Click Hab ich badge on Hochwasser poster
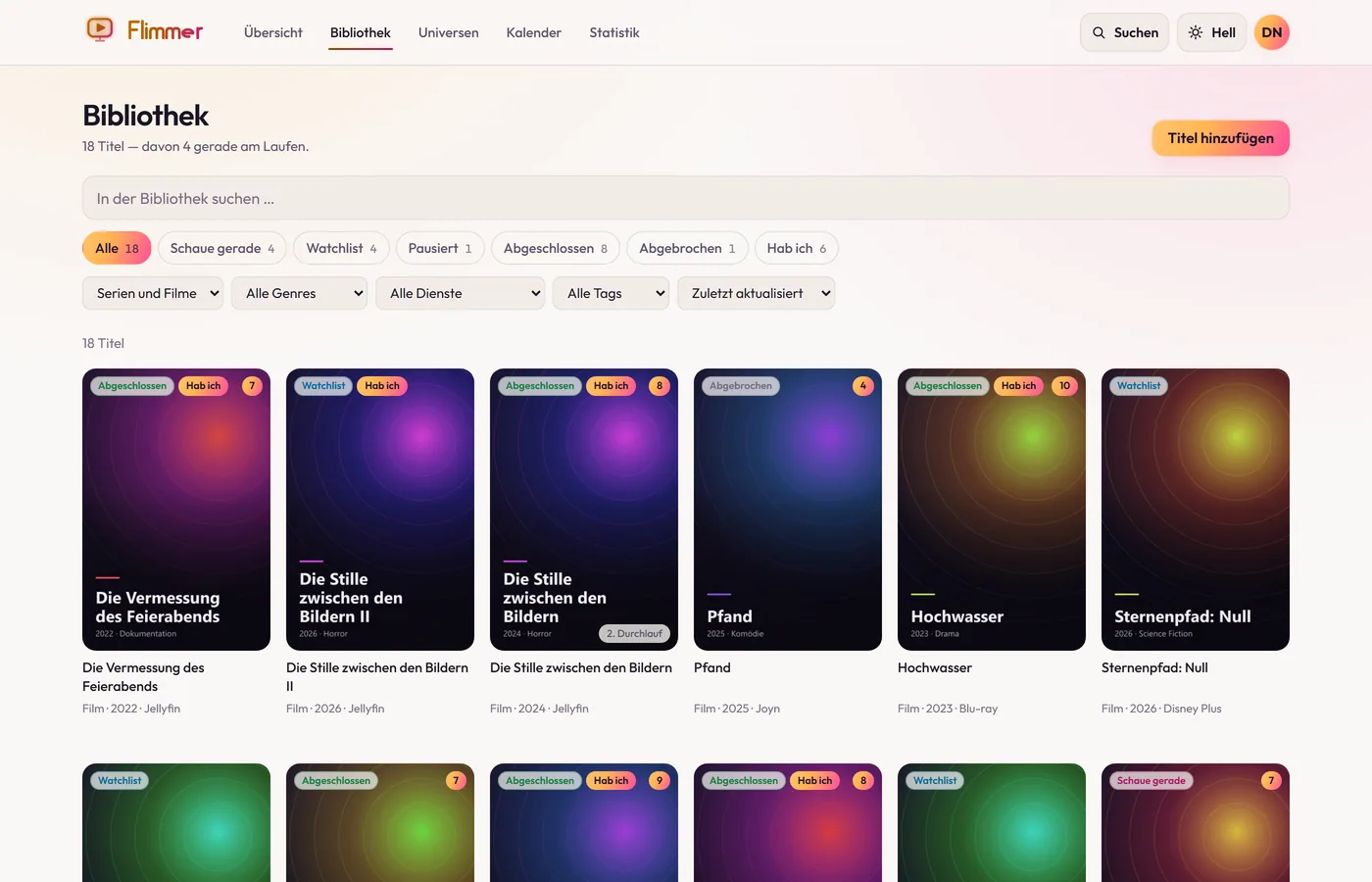Image resolution: width=1372 pixels, height=882 pixels. [x=1018, y=386]
